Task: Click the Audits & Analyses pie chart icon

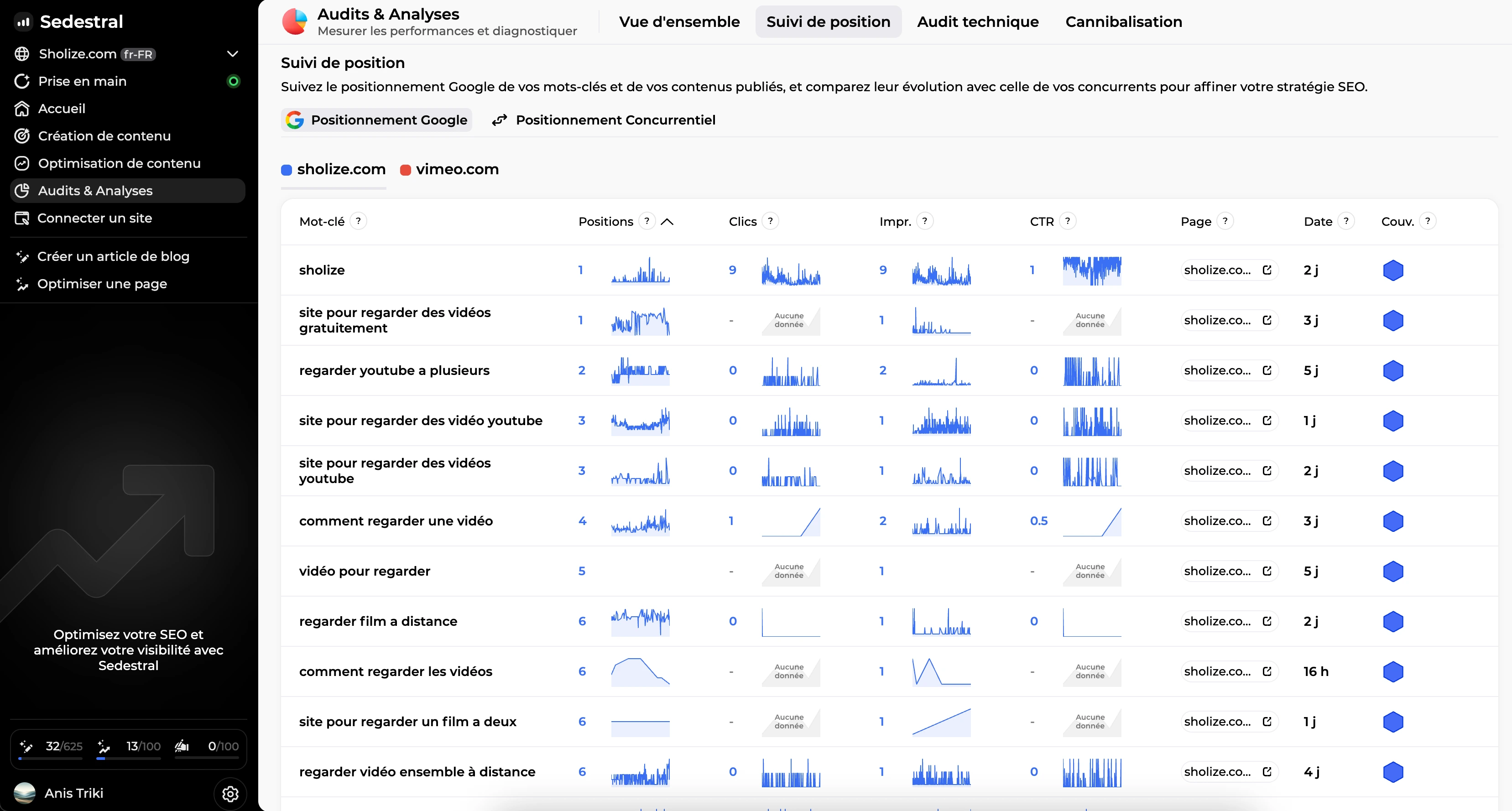Action: point(295,22)
